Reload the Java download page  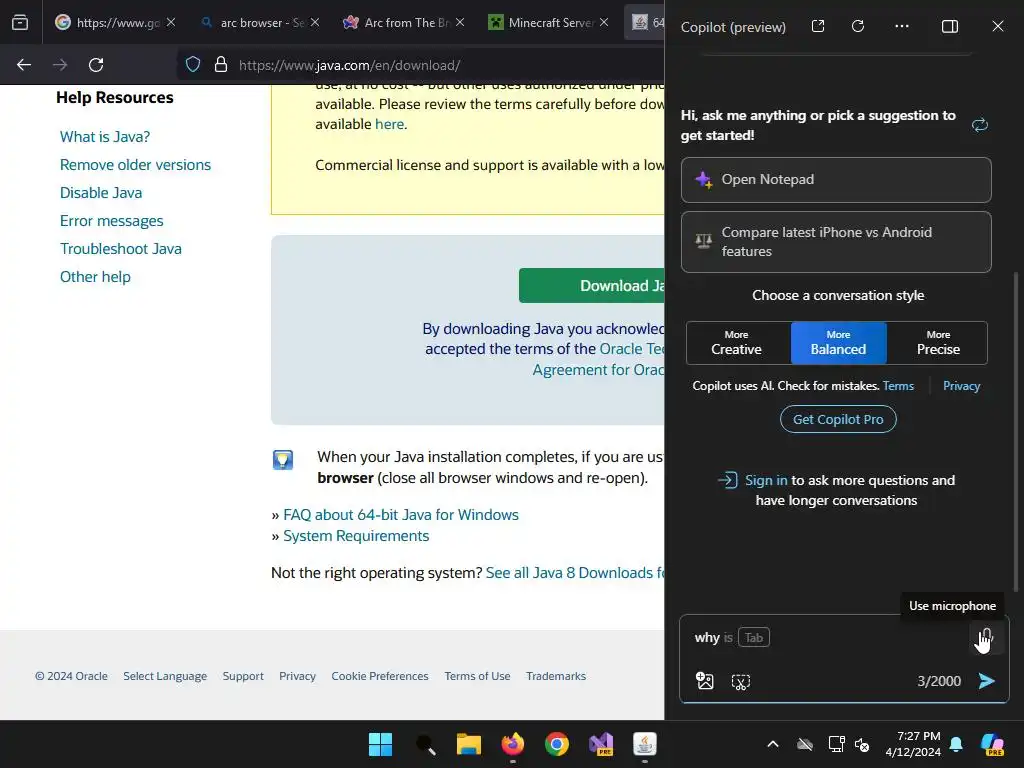pyautogui.click(x=96, y=65)
